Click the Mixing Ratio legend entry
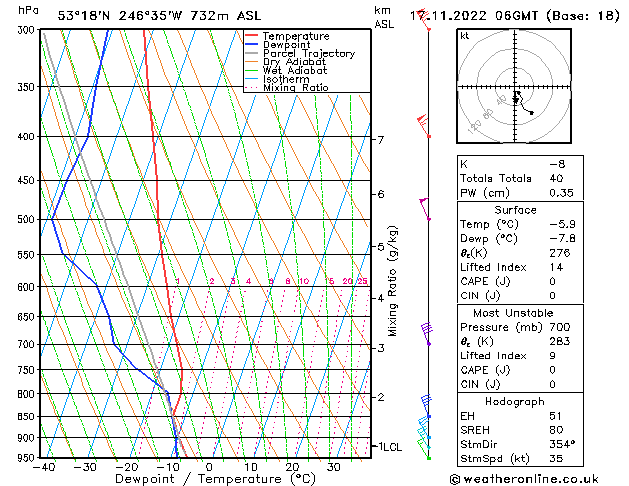The image size is (629, 486). coord(287,87)
